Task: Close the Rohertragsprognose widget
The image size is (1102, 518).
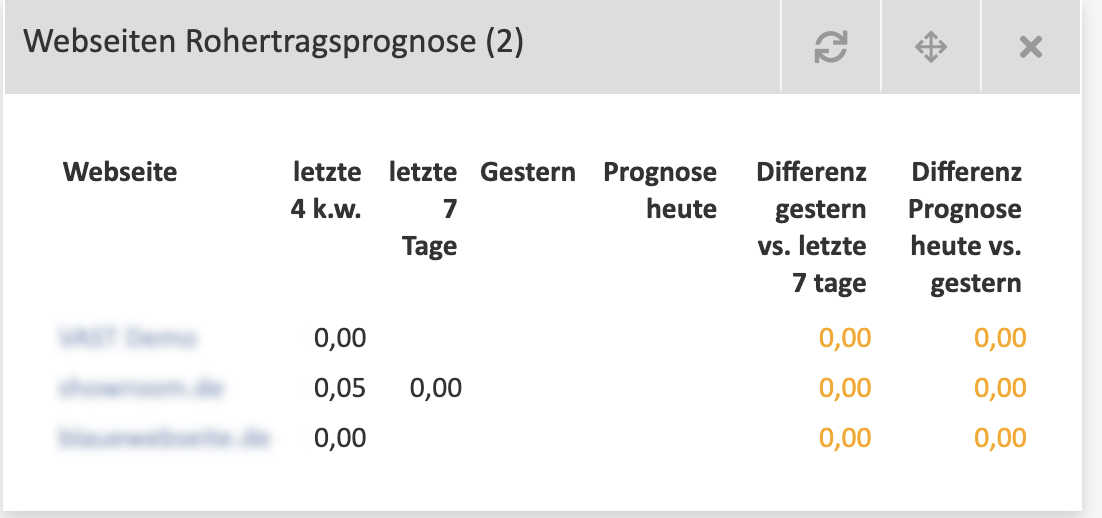Action: coord(1030,47)
